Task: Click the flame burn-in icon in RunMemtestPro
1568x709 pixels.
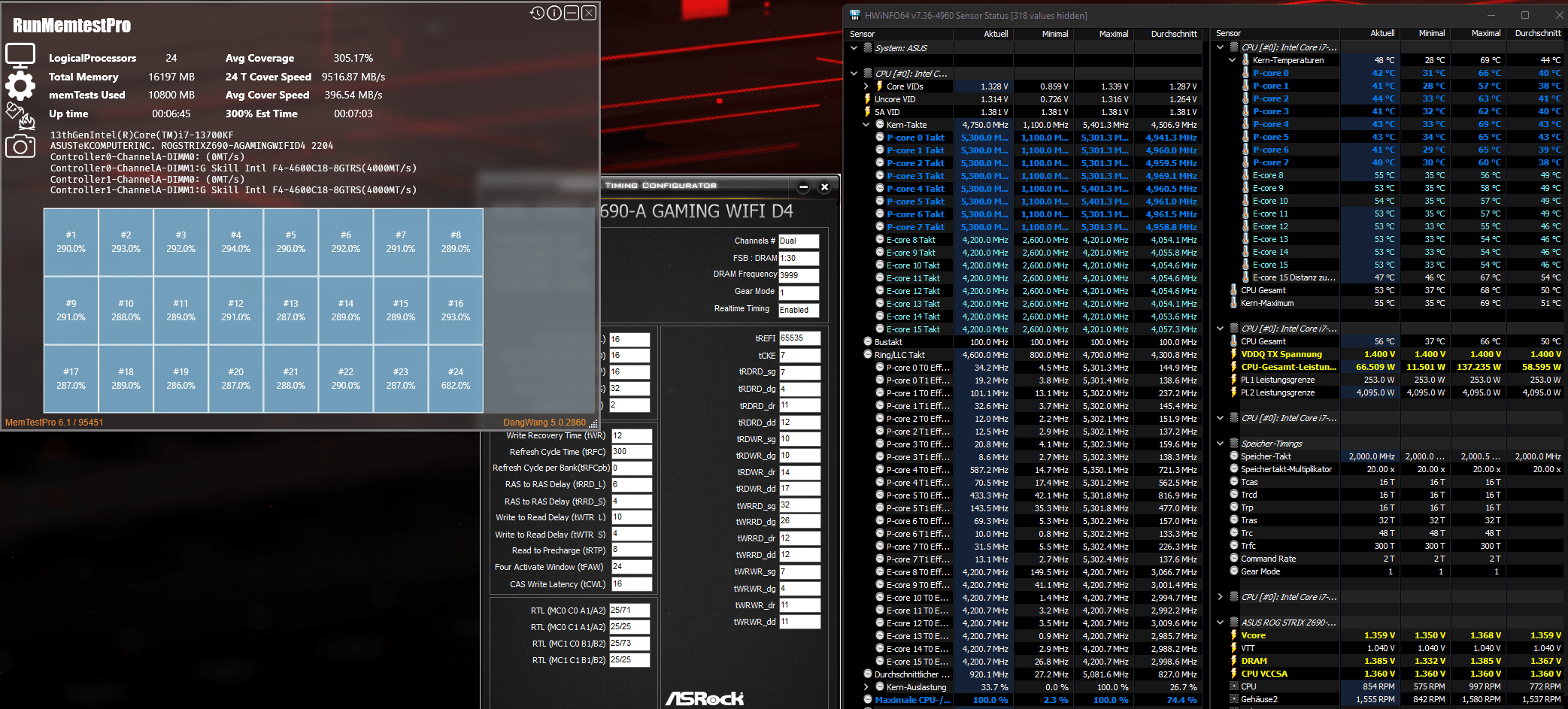Action: 20,115
